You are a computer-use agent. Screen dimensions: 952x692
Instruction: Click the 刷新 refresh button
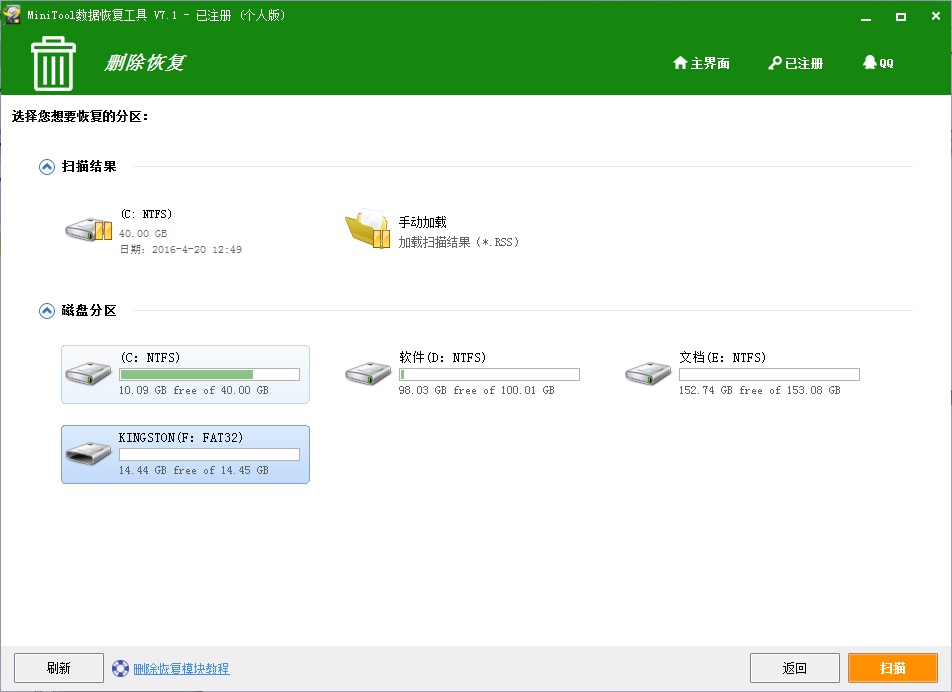tap(59, 668)
